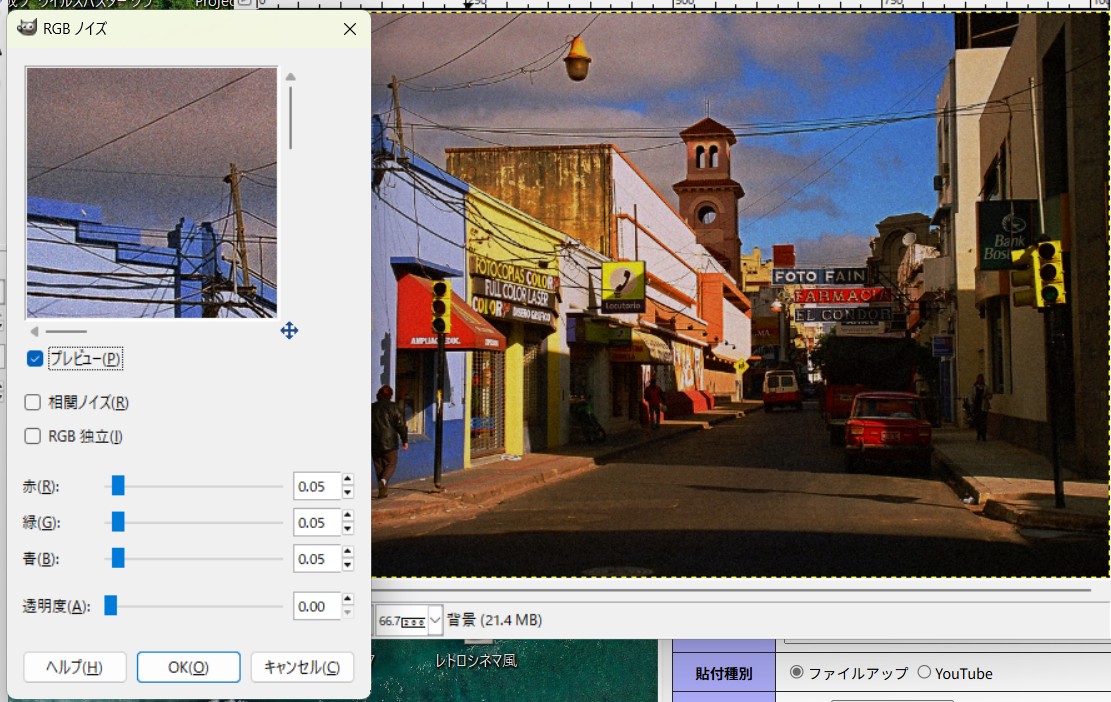Image resolution: width=1111 pixels, height=702 pixels.
Task: Increase the 透明度 (Alpha) value with up arrow
Action: [348, 600]
